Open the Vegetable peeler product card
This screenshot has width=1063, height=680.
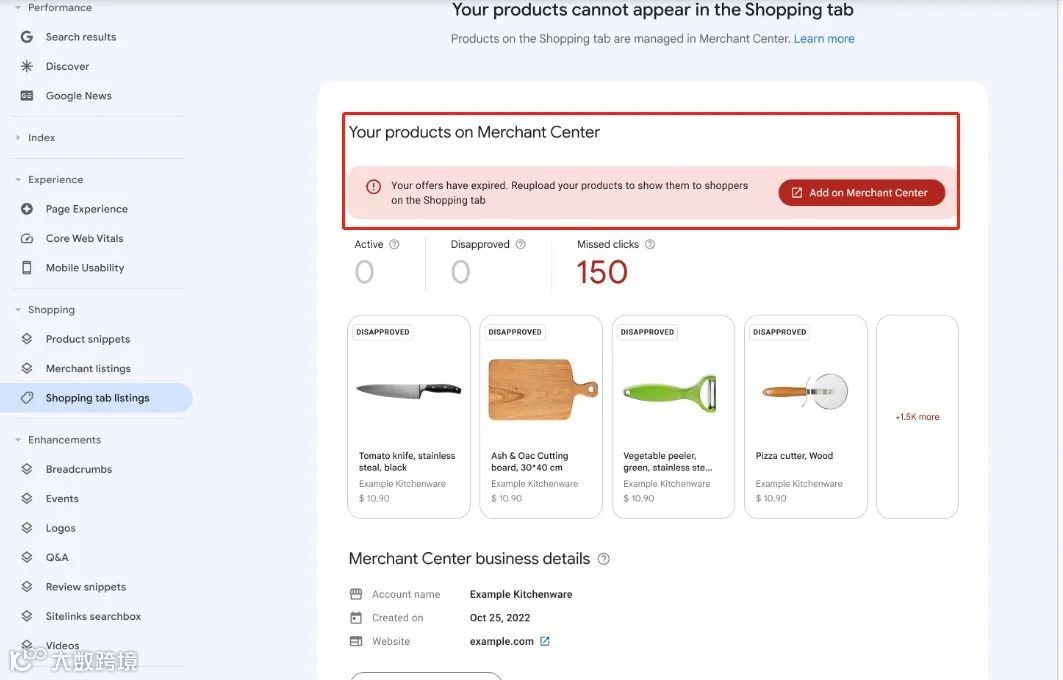point(673,417)
